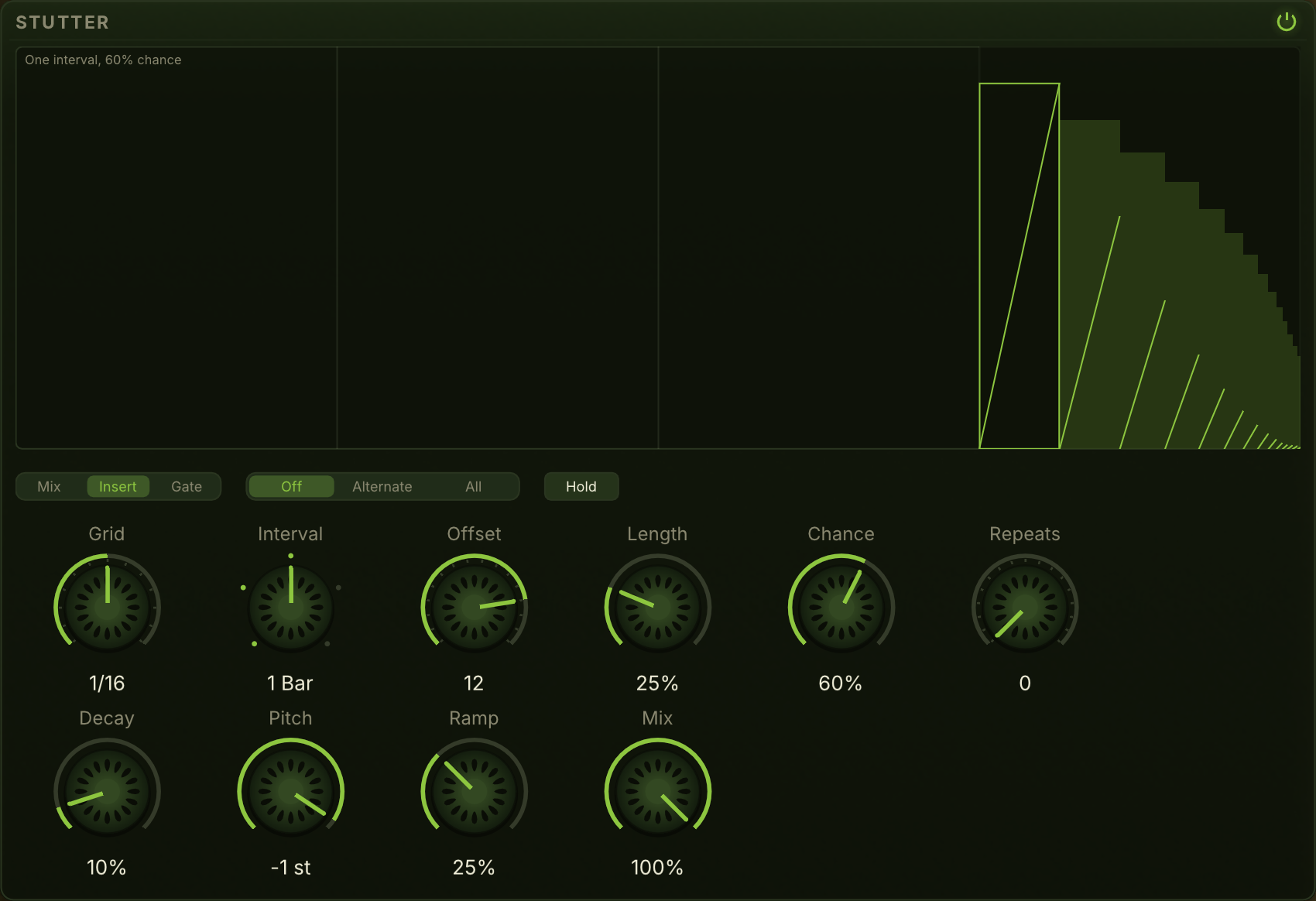Click the Repeats value 0

pos(1025,683)
